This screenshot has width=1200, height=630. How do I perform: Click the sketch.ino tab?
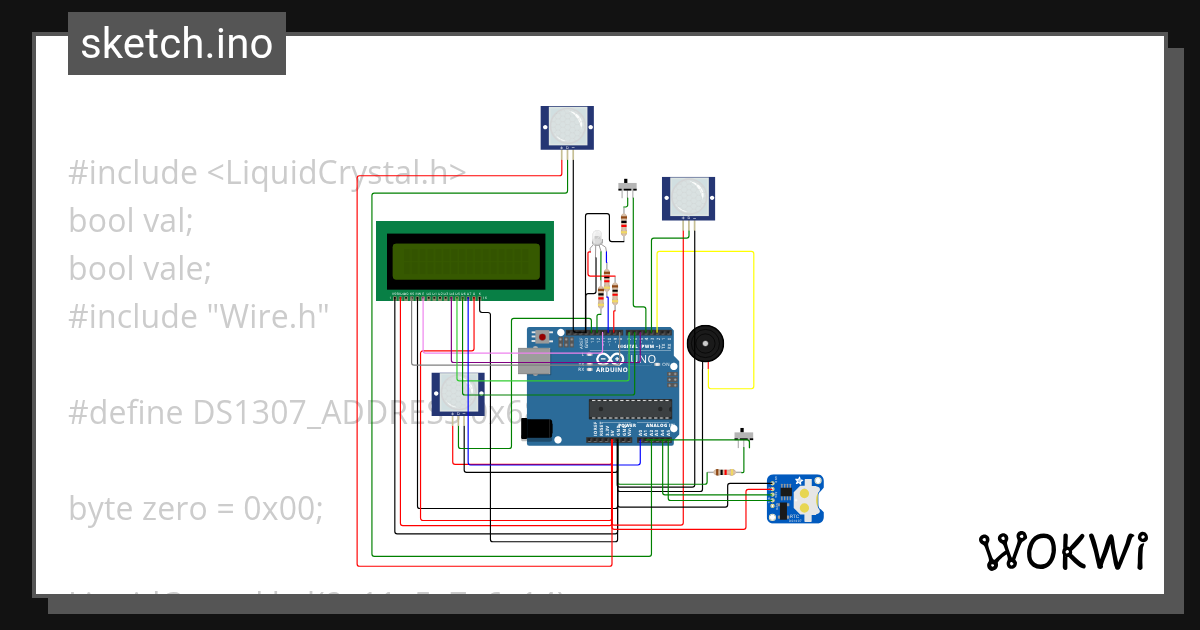click(x=176, y=43)
